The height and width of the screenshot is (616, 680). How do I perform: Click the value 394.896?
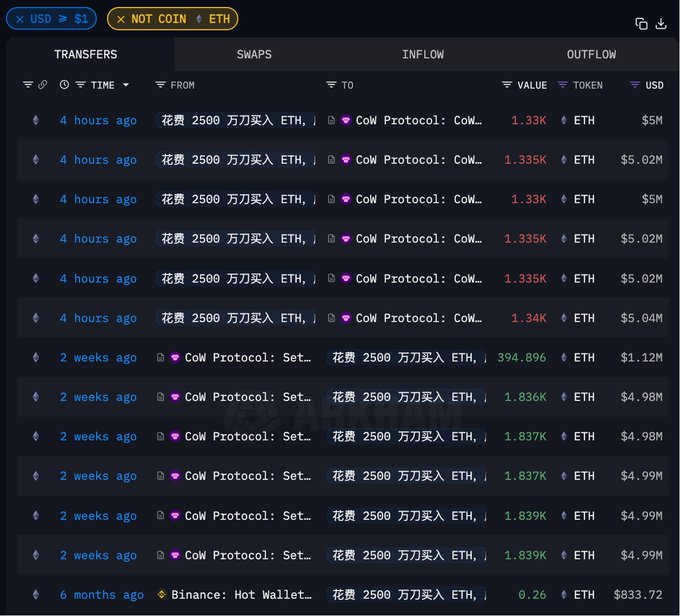522,357
